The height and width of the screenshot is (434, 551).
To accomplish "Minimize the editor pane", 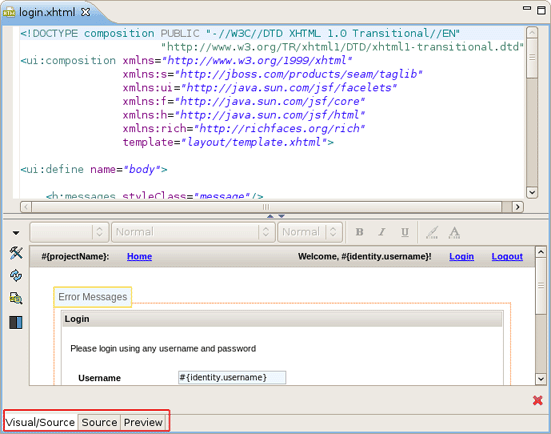I will (x=527, y=8).
